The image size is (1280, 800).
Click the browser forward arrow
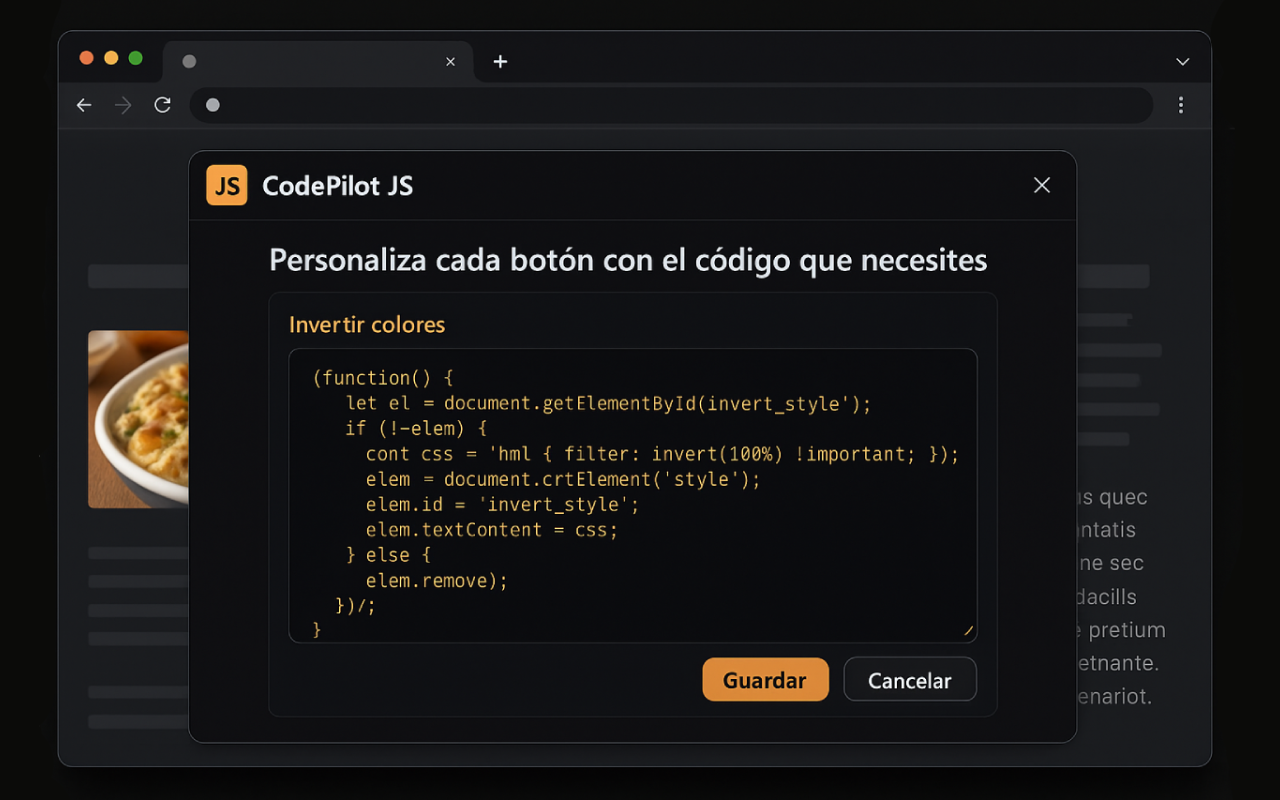click(x=123, y=105)
